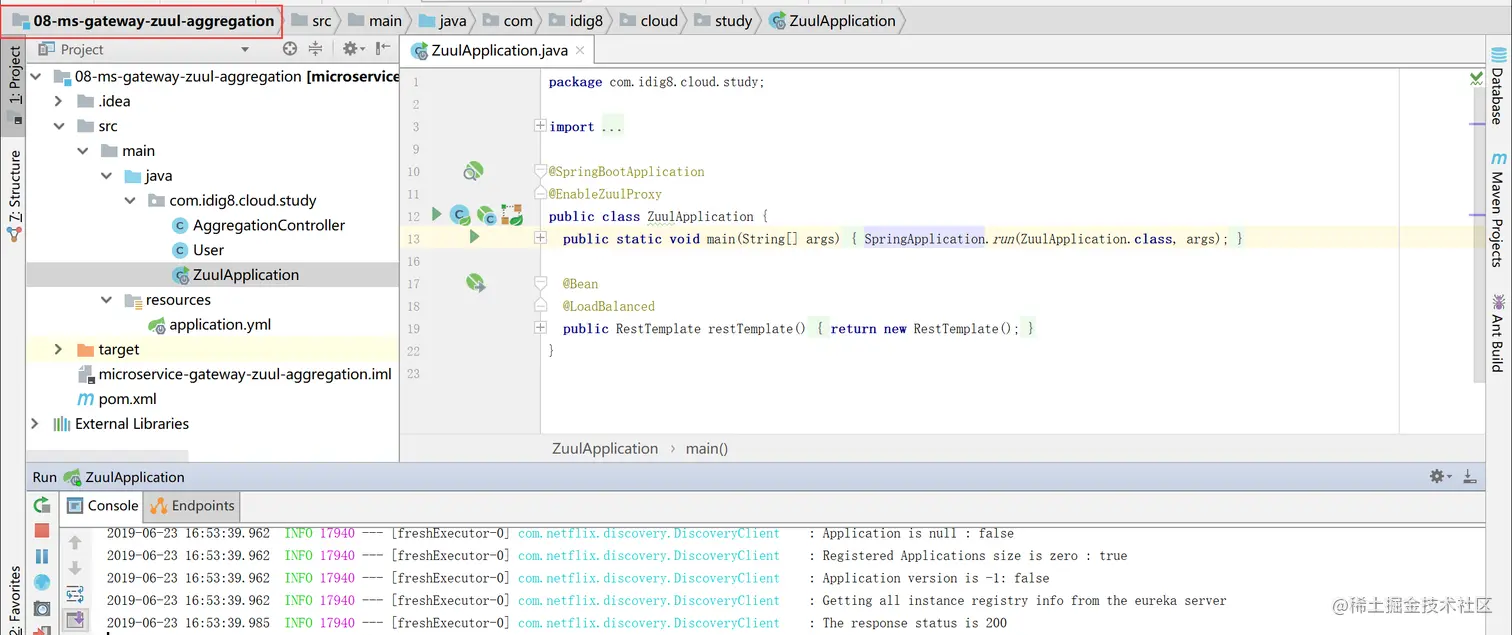Expand folded restTemplate method on line 19
The height and width of the screenshot is (635, 1512).
click(540, 328)
